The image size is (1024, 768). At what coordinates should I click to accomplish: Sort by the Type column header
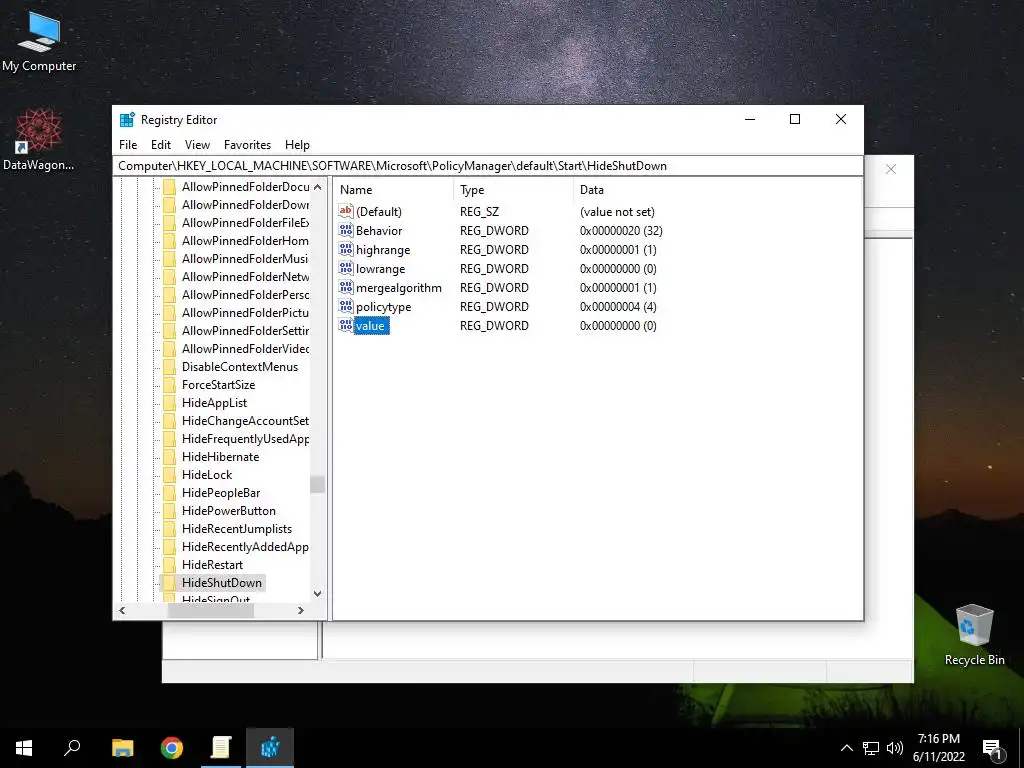pos(513,189)
